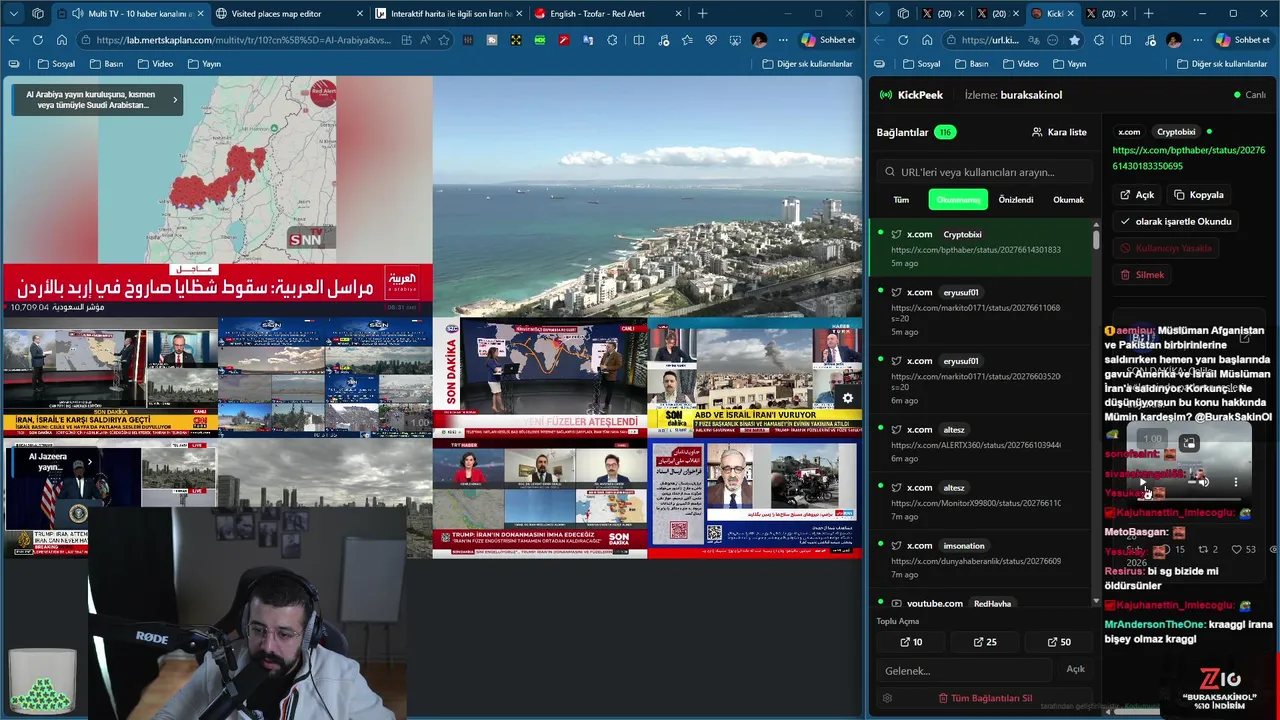Open Diğer sık kullanılanlar folder in left browser
Screen dimensions: 1280x720
[x=807, y=64]
